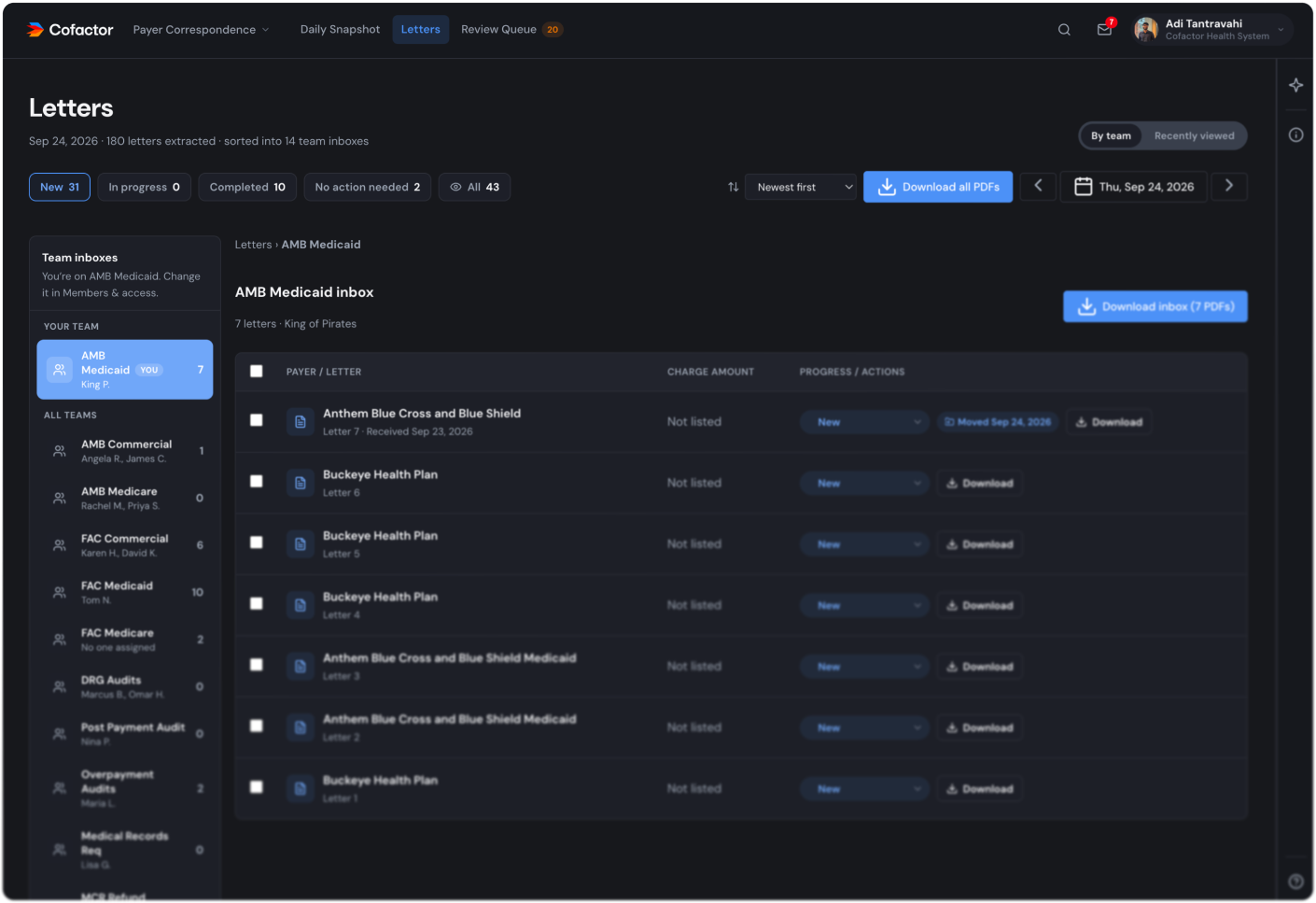Viewport: 1316px width, 903px height.
Task: Click document icon for Anthem Letter 7
Action: (301, 422)
